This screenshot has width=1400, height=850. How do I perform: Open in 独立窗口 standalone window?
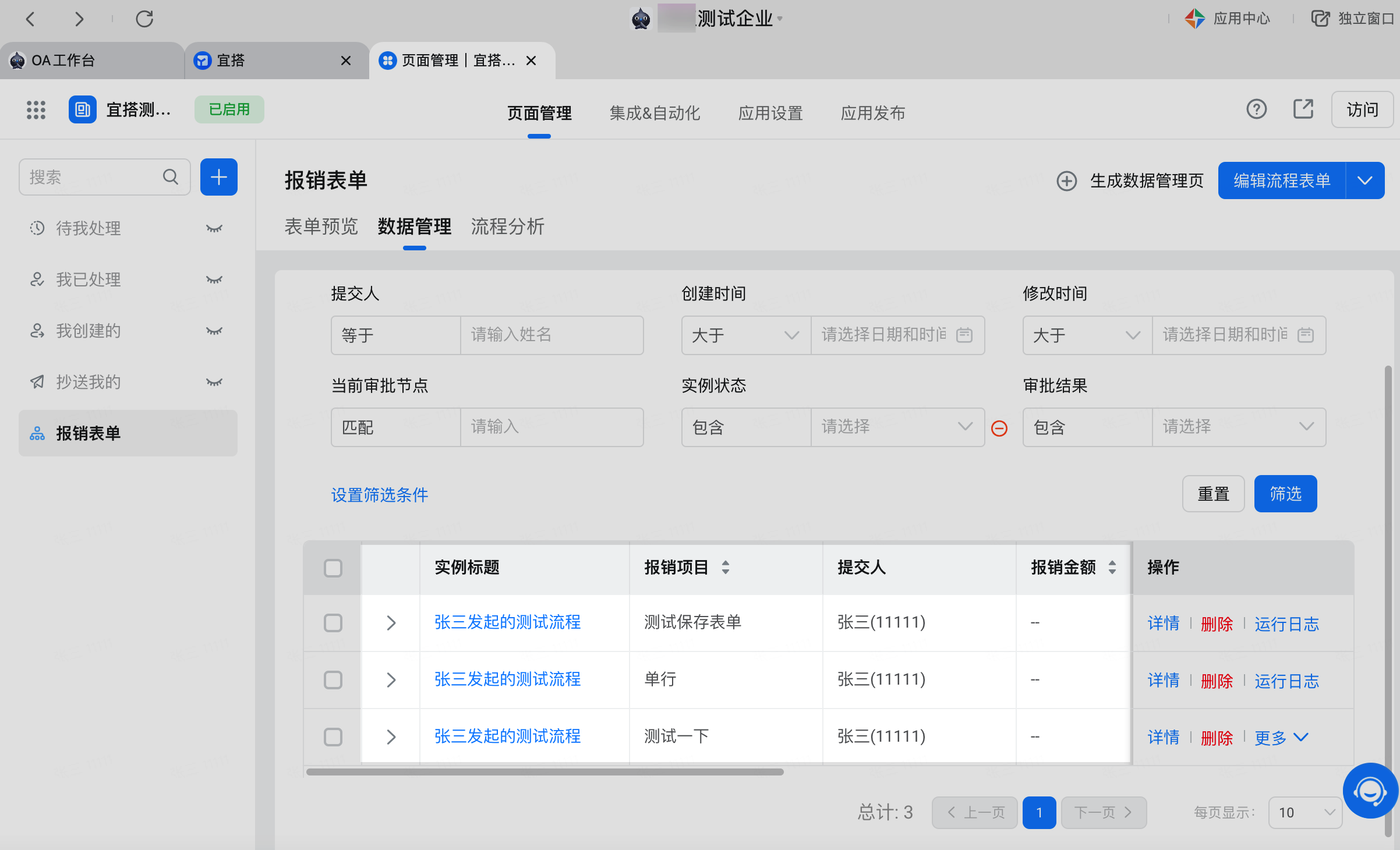coord(1352,19)
